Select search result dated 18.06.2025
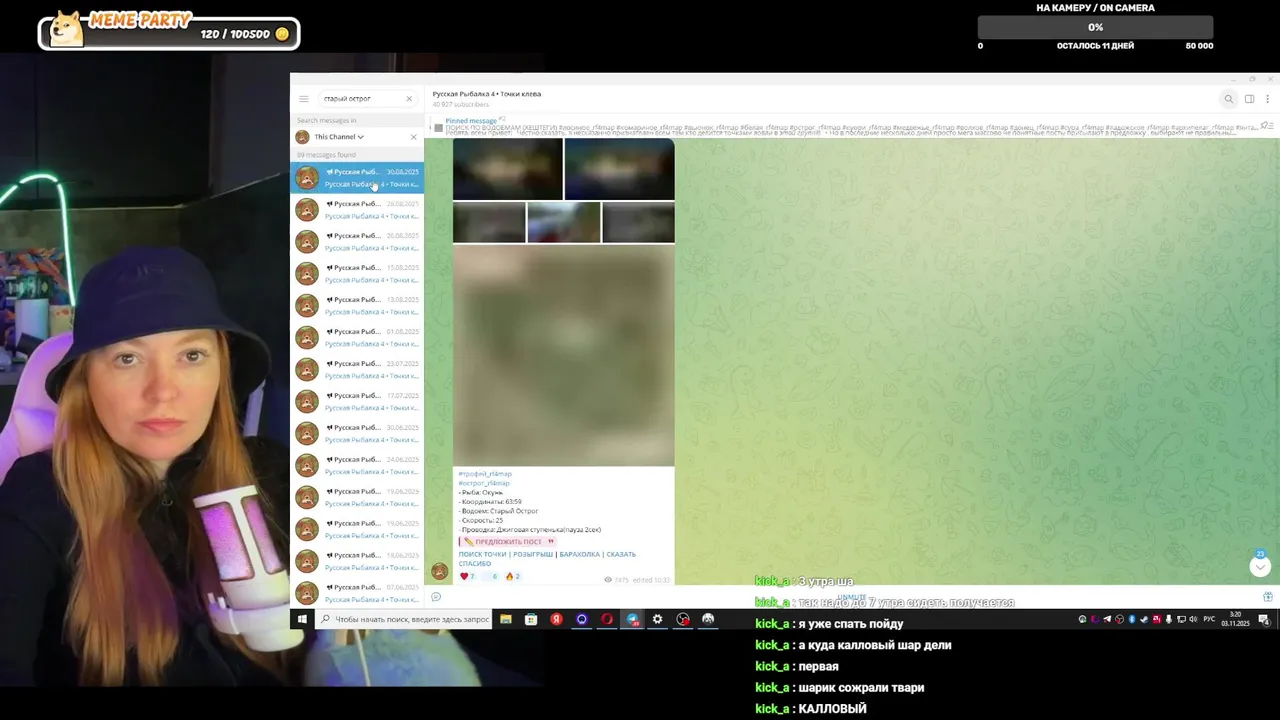This screenshot has width=1280, height=720. (x=357, y=562)
